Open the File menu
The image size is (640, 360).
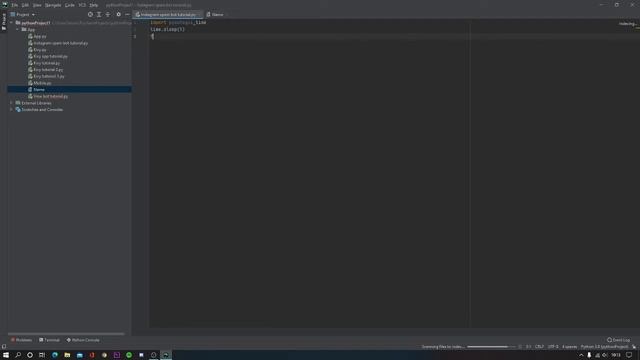tap(15, 5)
